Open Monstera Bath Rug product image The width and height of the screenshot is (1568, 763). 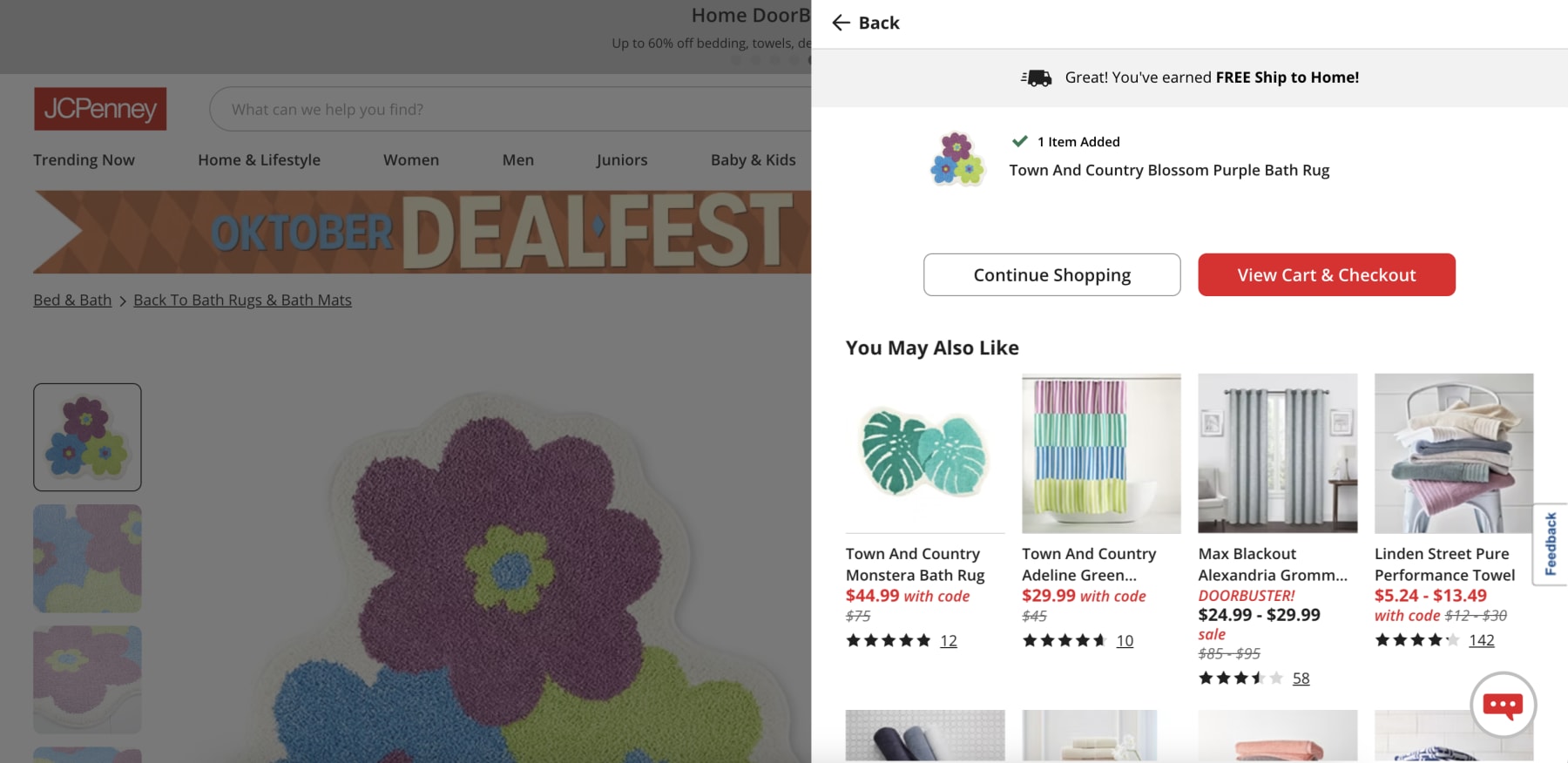click(x=924, y=453)
